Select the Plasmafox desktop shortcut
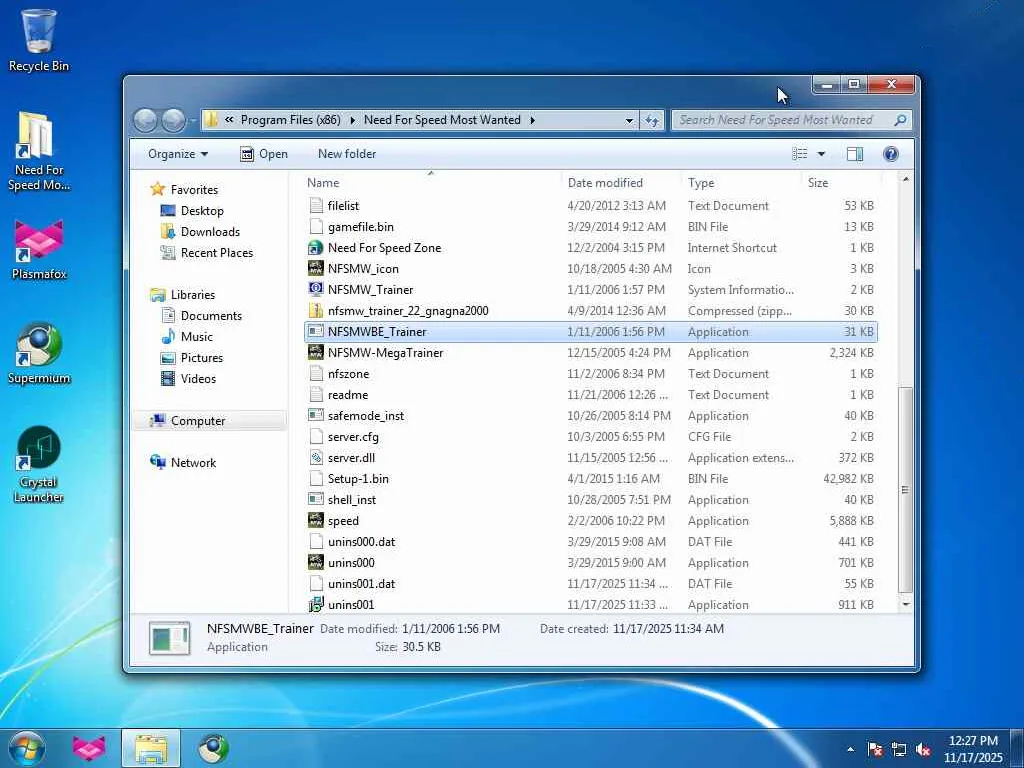This screenshot has width=1024, height=768. tap(39, 250)
